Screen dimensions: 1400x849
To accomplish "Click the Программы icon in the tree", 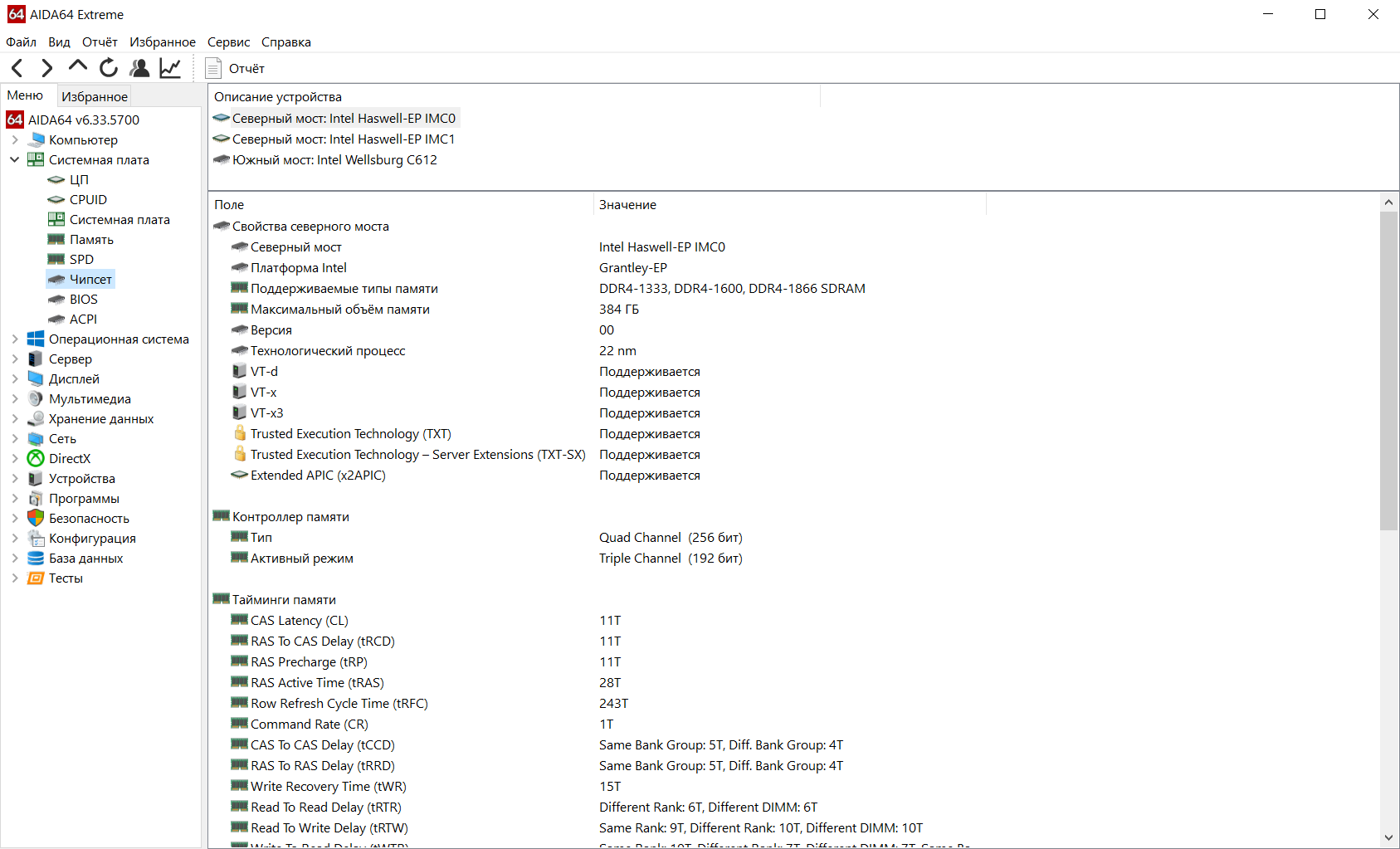I will [x=36, y=499].
